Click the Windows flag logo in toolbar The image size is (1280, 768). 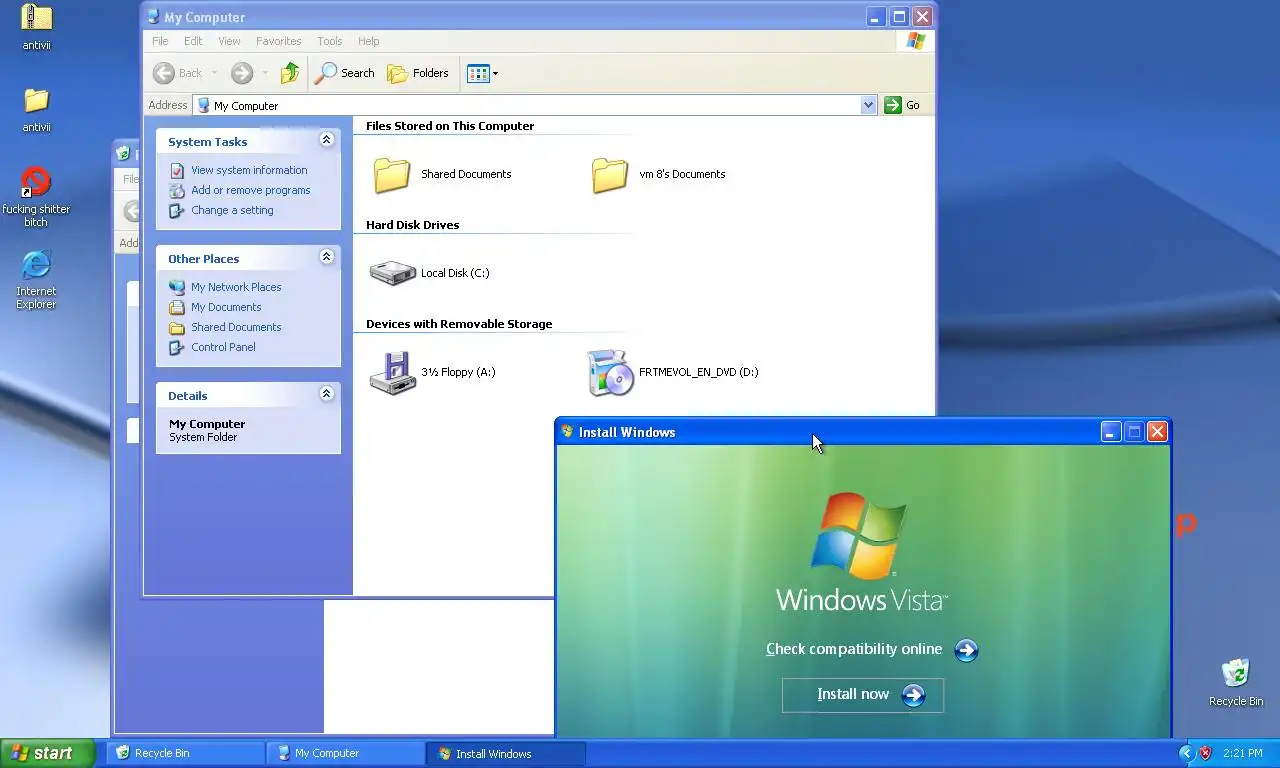[x=916, y=41]
